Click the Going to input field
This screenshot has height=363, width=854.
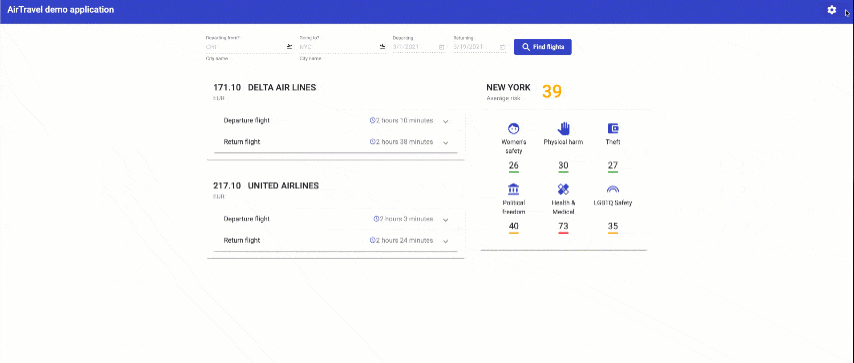(343, 47)
